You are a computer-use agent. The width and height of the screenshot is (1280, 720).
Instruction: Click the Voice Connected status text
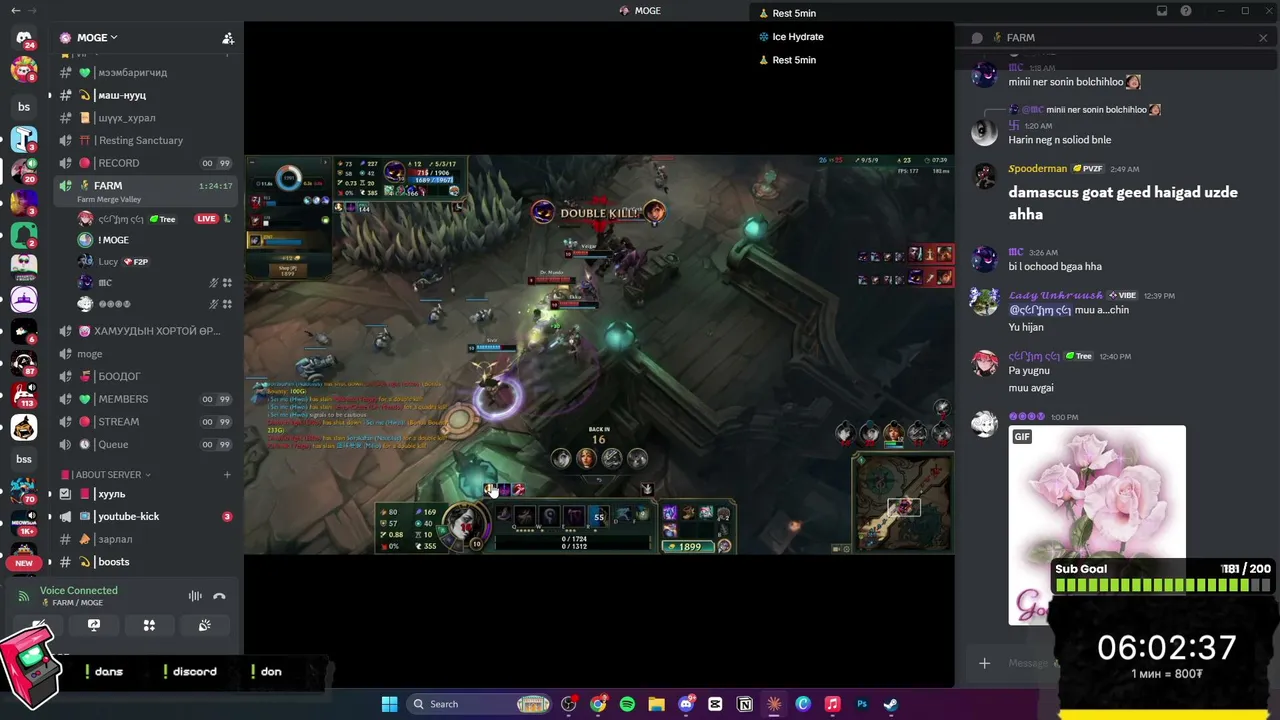point(79,591)
